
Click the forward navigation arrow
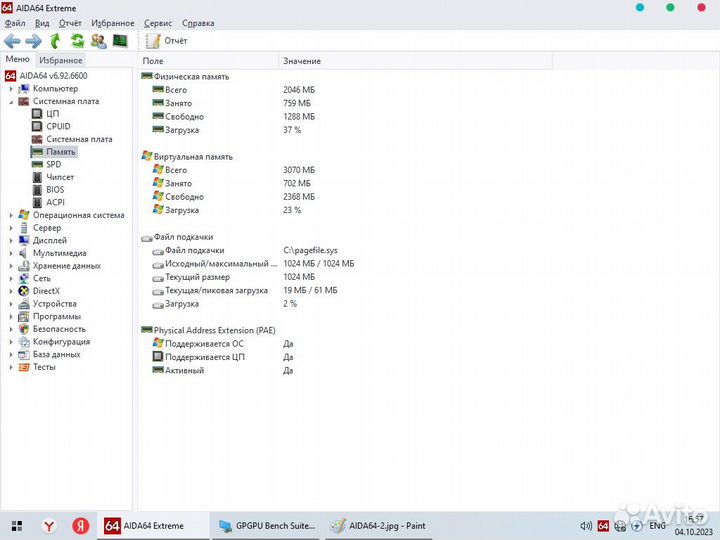click(33, 41)
